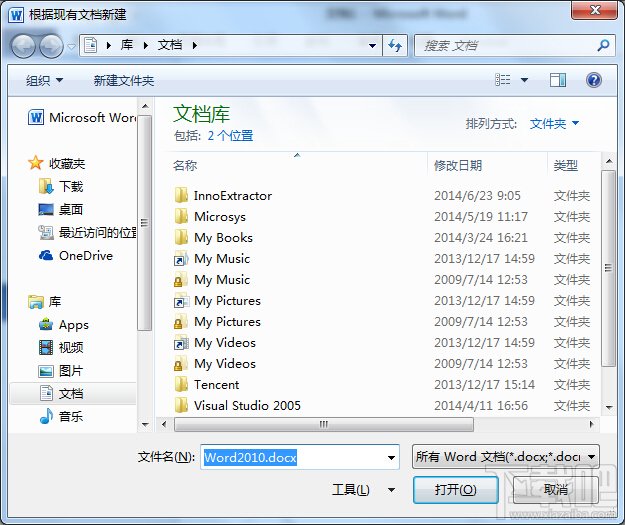Click the file list scroll up arrow
This screenshot has height=525, width=625.
click(x=609, y=161)
